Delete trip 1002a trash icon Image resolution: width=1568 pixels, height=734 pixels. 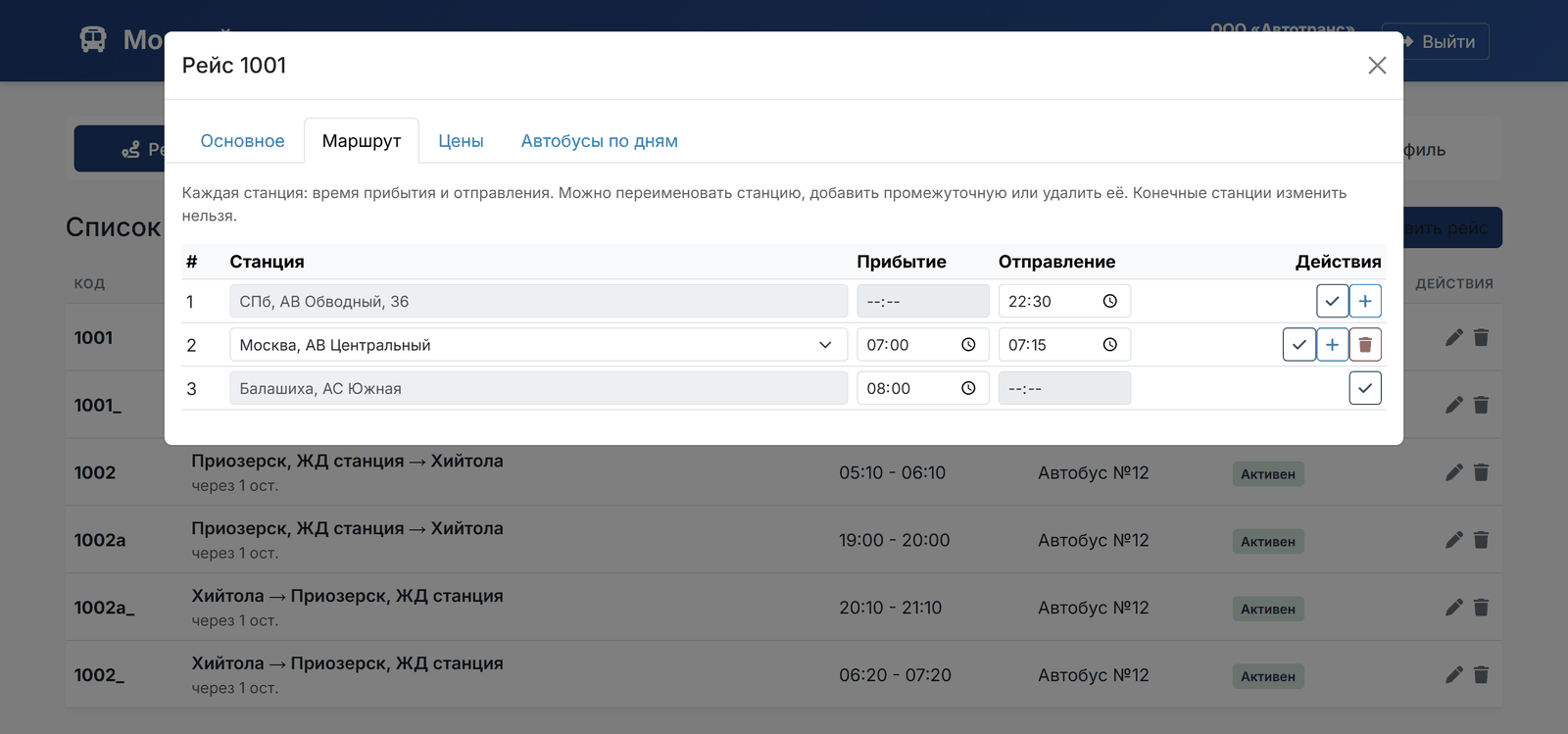tap(1481, 540)
